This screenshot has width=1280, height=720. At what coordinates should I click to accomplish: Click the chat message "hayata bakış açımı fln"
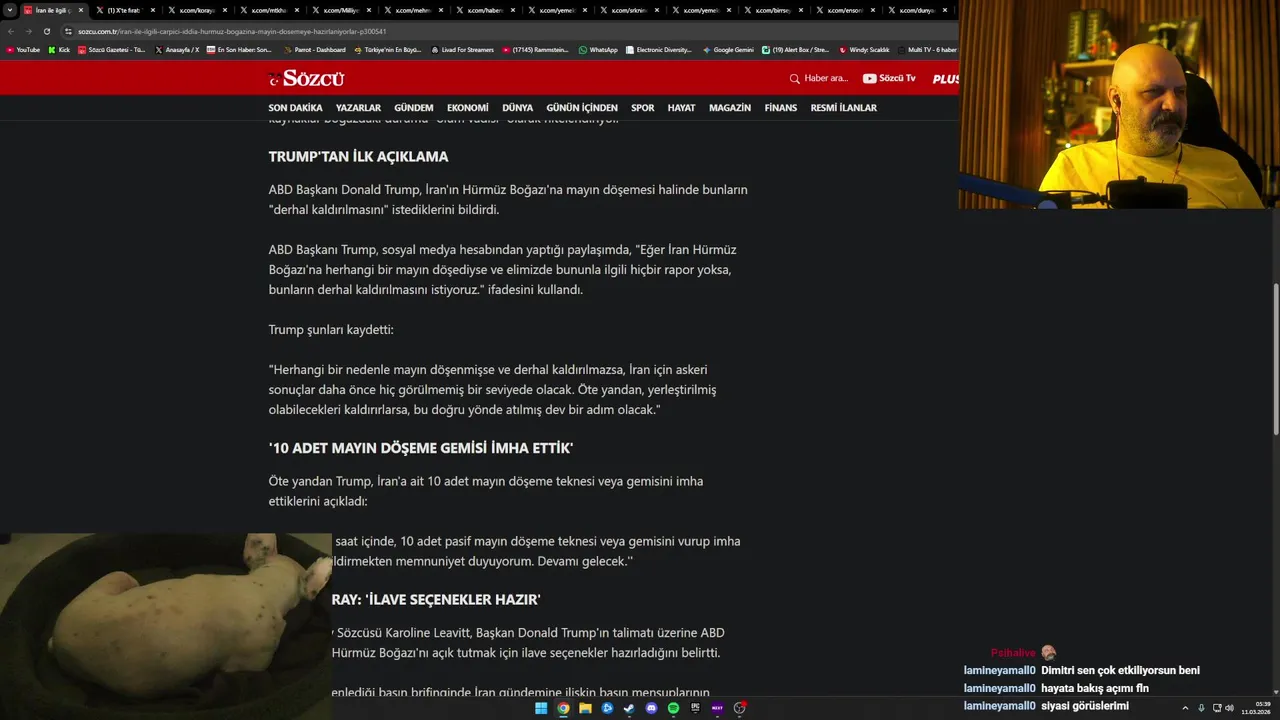1095,688
